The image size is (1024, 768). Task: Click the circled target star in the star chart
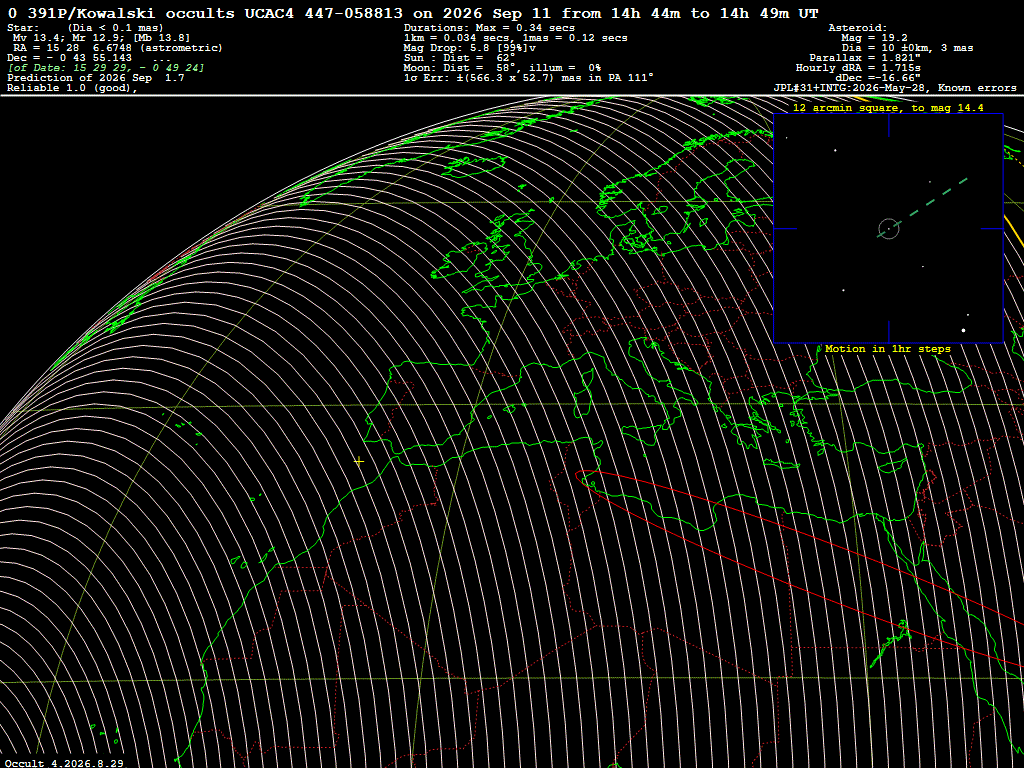tap(888, 229)
